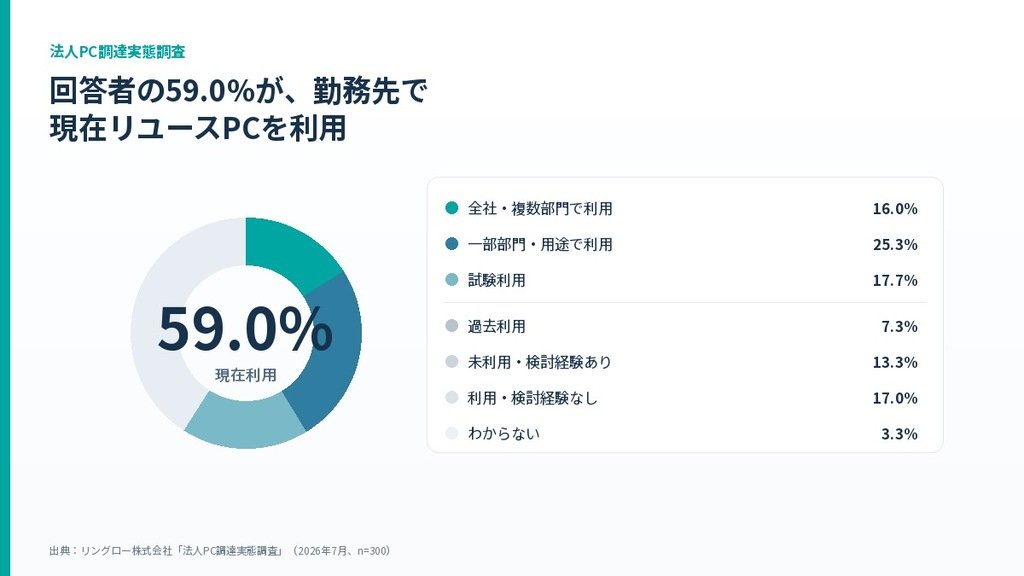Select the light blue donut segment at bottom
The height and width of the screenshot is (576, 1024).
245,423
